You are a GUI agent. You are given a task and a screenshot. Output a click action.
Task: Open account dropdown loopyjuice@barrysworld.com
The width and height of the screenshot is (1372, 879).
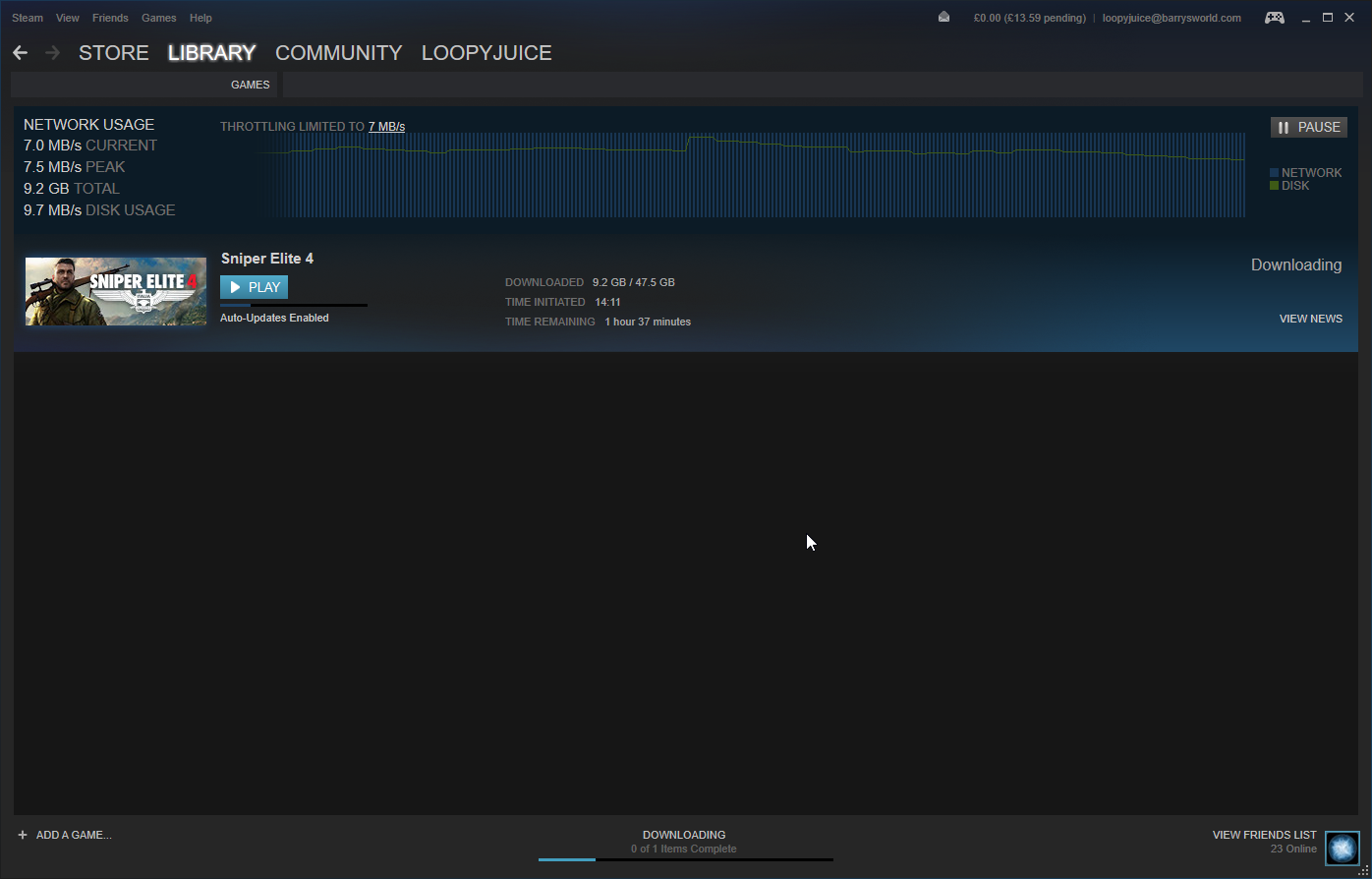[1172, 18]
